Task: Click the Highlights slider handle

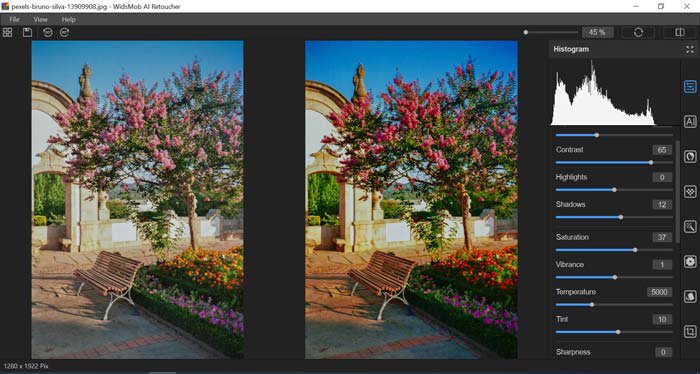Action: pos(614,190)
